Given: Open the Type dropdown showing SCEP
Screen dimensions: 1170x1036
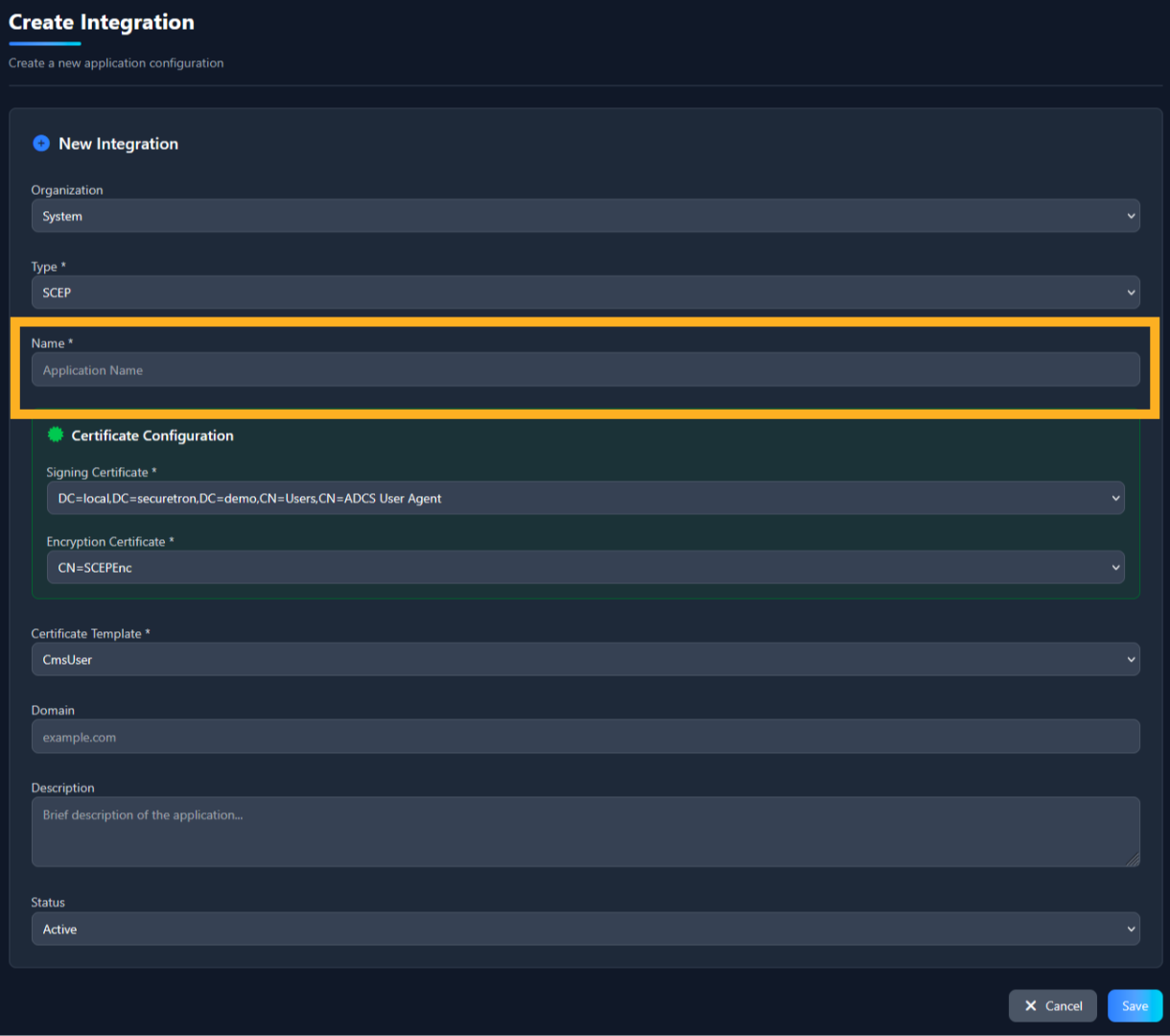Looking at the screenshot, I should (x=585, y=293).
